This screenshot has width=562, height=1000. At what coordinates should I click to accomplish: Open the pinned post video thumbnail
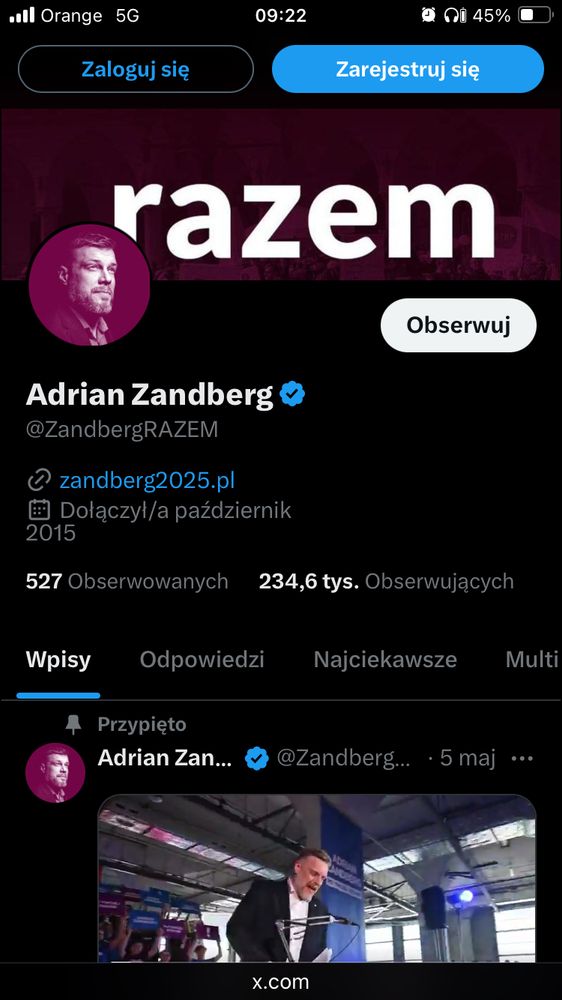[316, 878]
